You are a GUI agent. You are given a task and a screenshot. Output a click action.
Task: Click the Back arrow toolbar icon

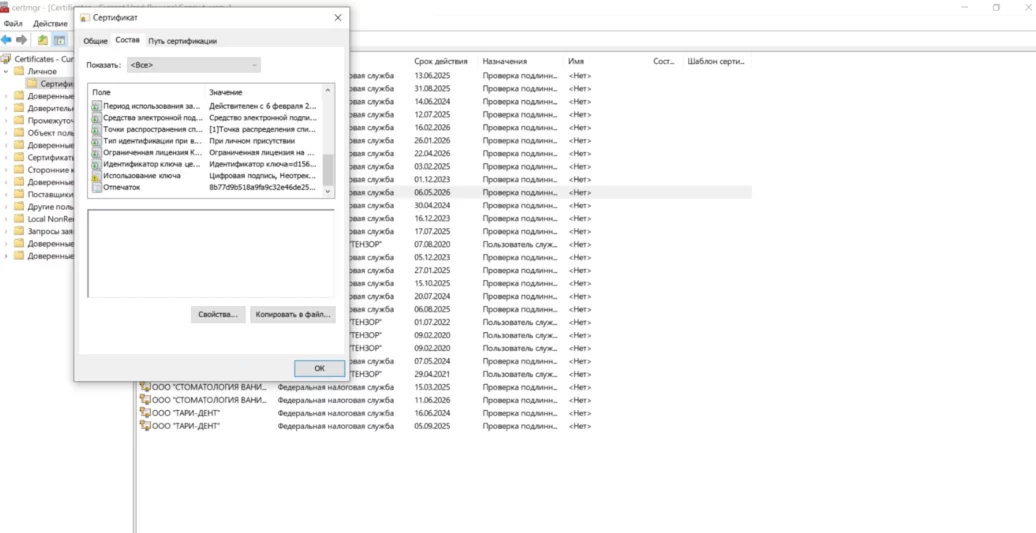pos(7,40)
